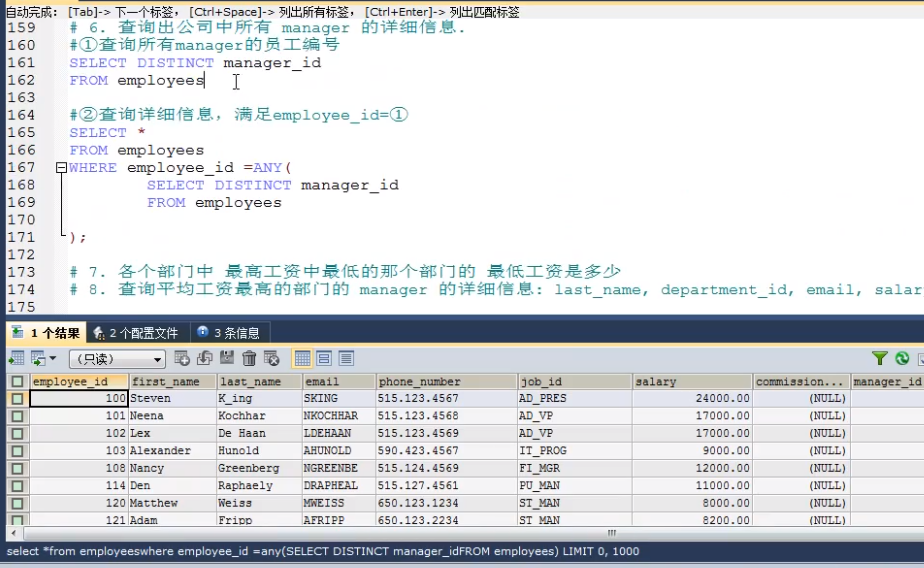Open the read-only (只读) mode combo box
This screenshot has height=568, width=924.
pos(117,359)
